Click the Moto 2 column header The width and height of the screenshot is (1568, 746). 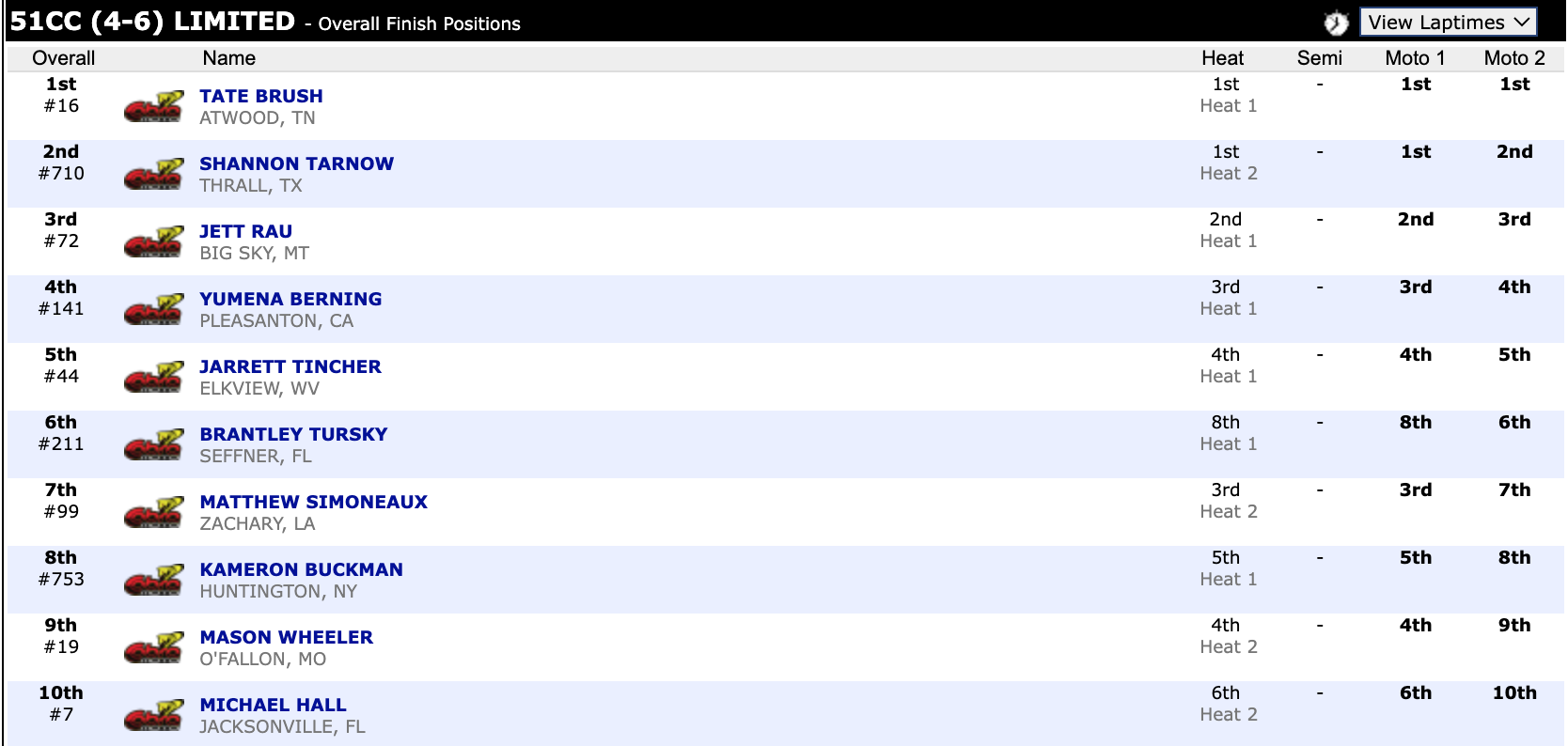[x=1513, y=58]
